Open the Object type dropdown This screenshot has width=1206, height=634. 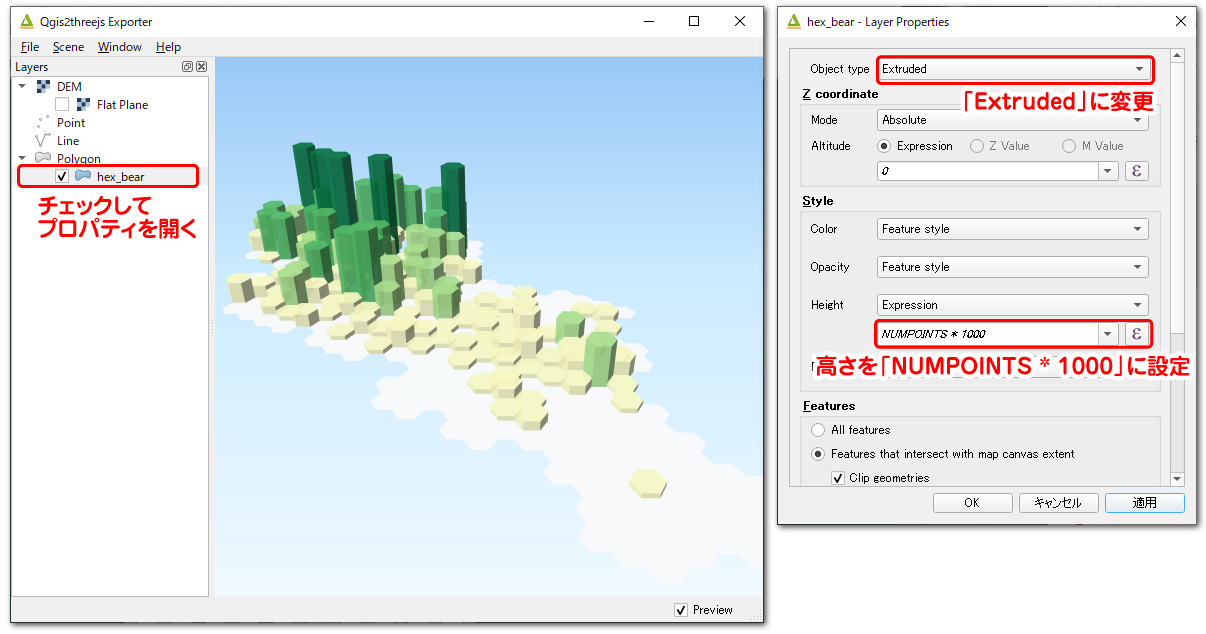(x=1014, y=69)
